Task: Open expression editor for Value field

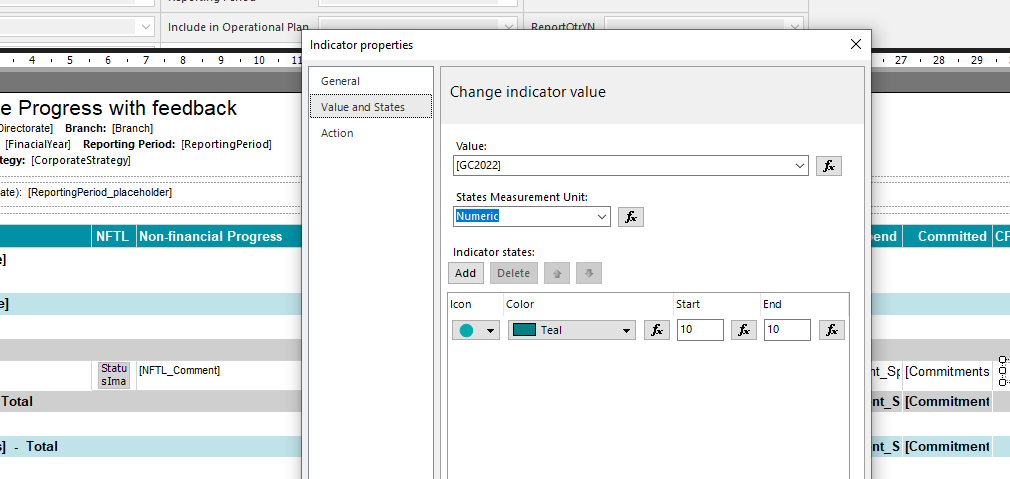Action: (x=829, y=165)
